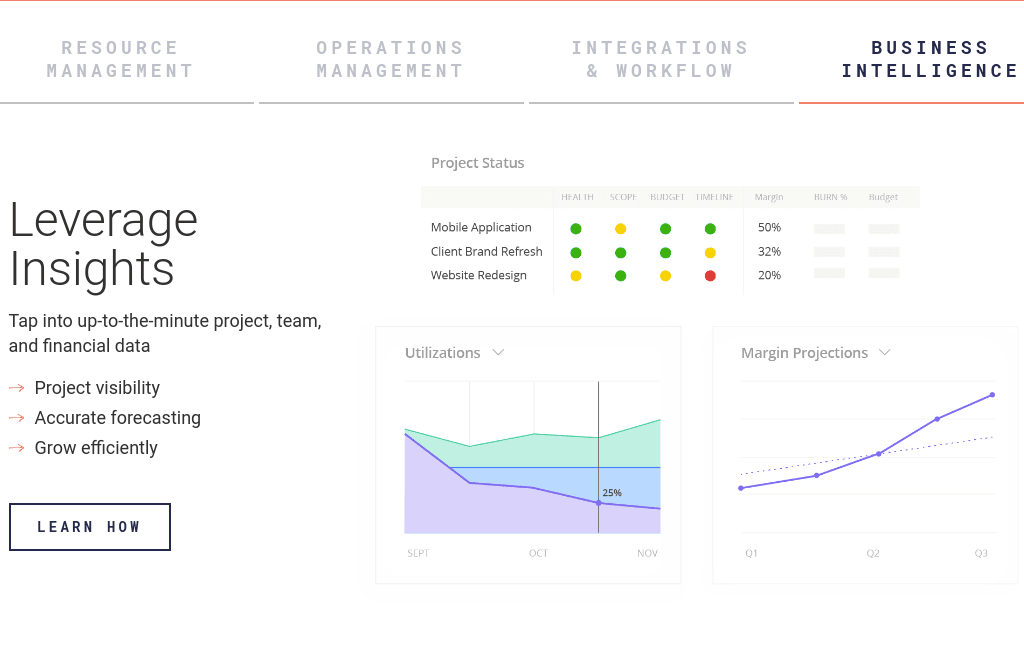
Task: Click the Grow efficiently list item text
Action: (96, 448)
